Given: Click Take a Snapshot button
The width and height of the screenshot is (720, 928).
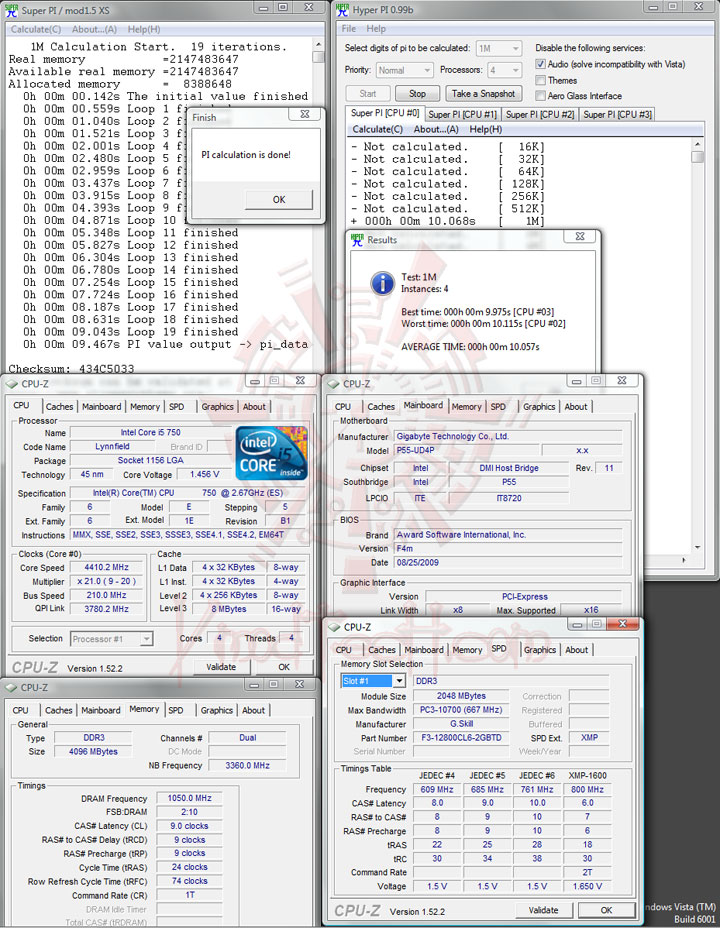Looking at the screenshot, I should pyautogui.click(x=483, y=94).
